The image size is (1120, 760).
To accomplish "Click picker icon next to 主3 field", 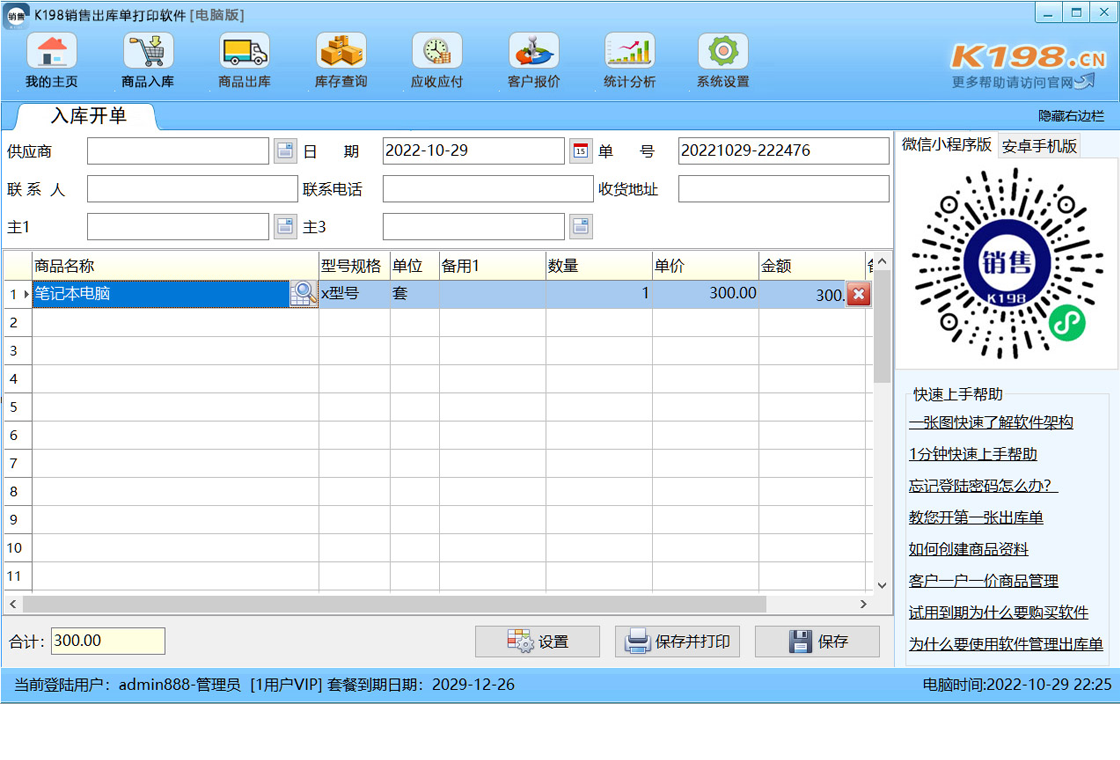I will pos(581,226).
